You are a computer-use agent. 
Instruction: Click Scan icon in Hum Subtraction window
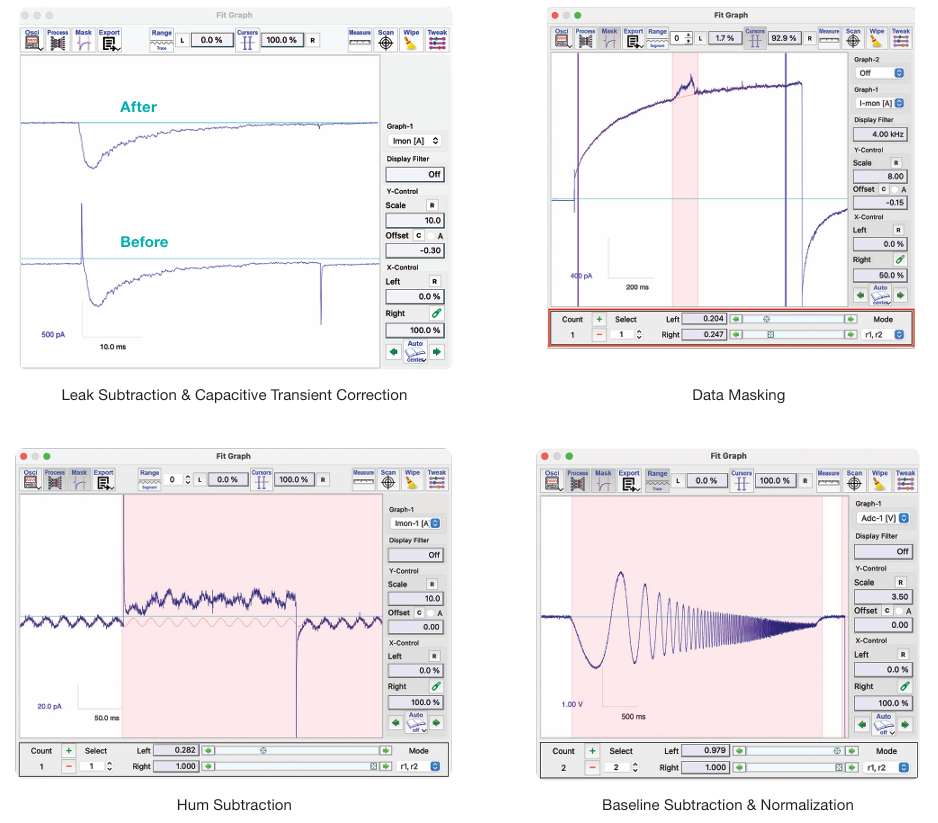(388, 480)
